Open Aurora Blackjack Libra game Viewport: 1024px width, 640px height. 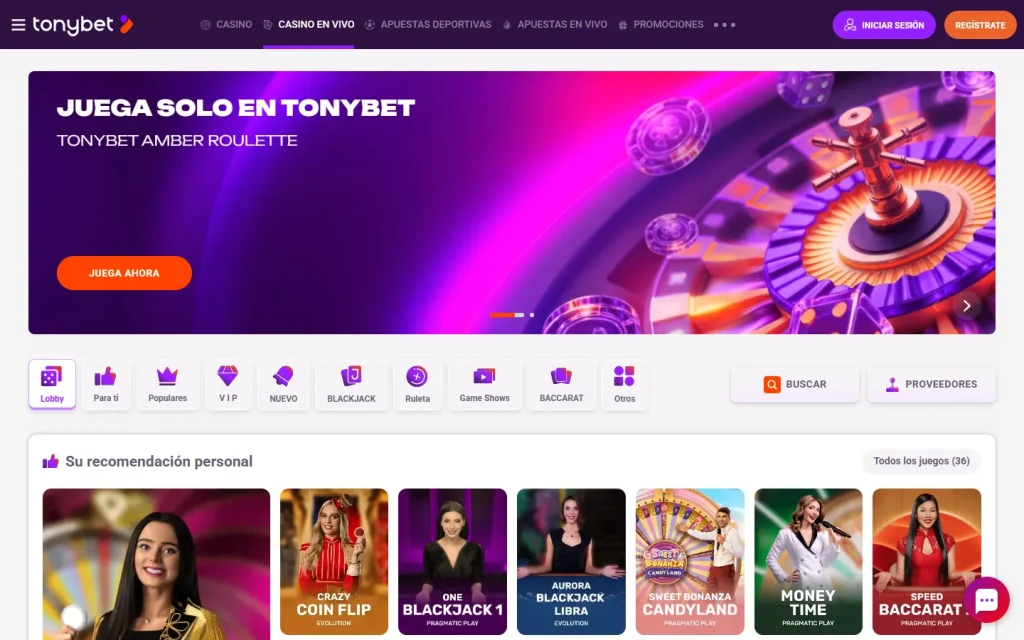571,562
